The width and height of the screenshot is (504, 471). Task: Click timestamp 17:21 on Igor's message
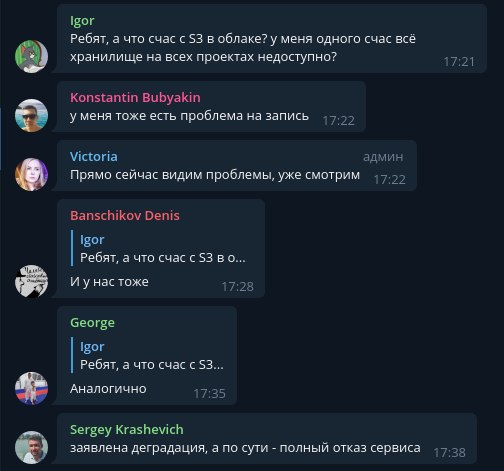459,62
